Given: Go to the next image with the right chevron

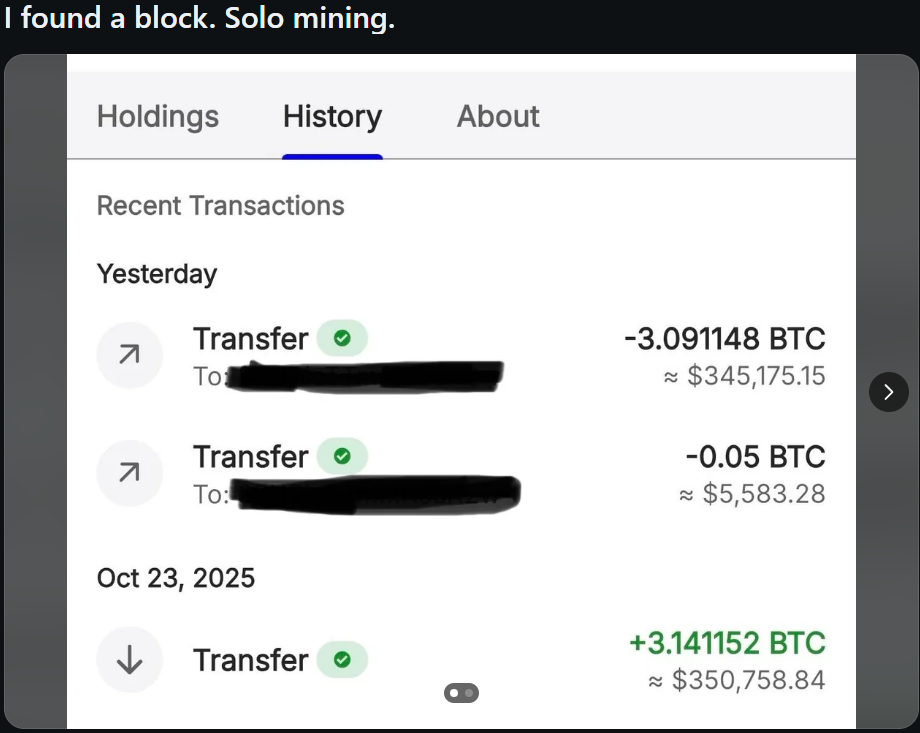Looking at the screenshot, I should 888,392.
